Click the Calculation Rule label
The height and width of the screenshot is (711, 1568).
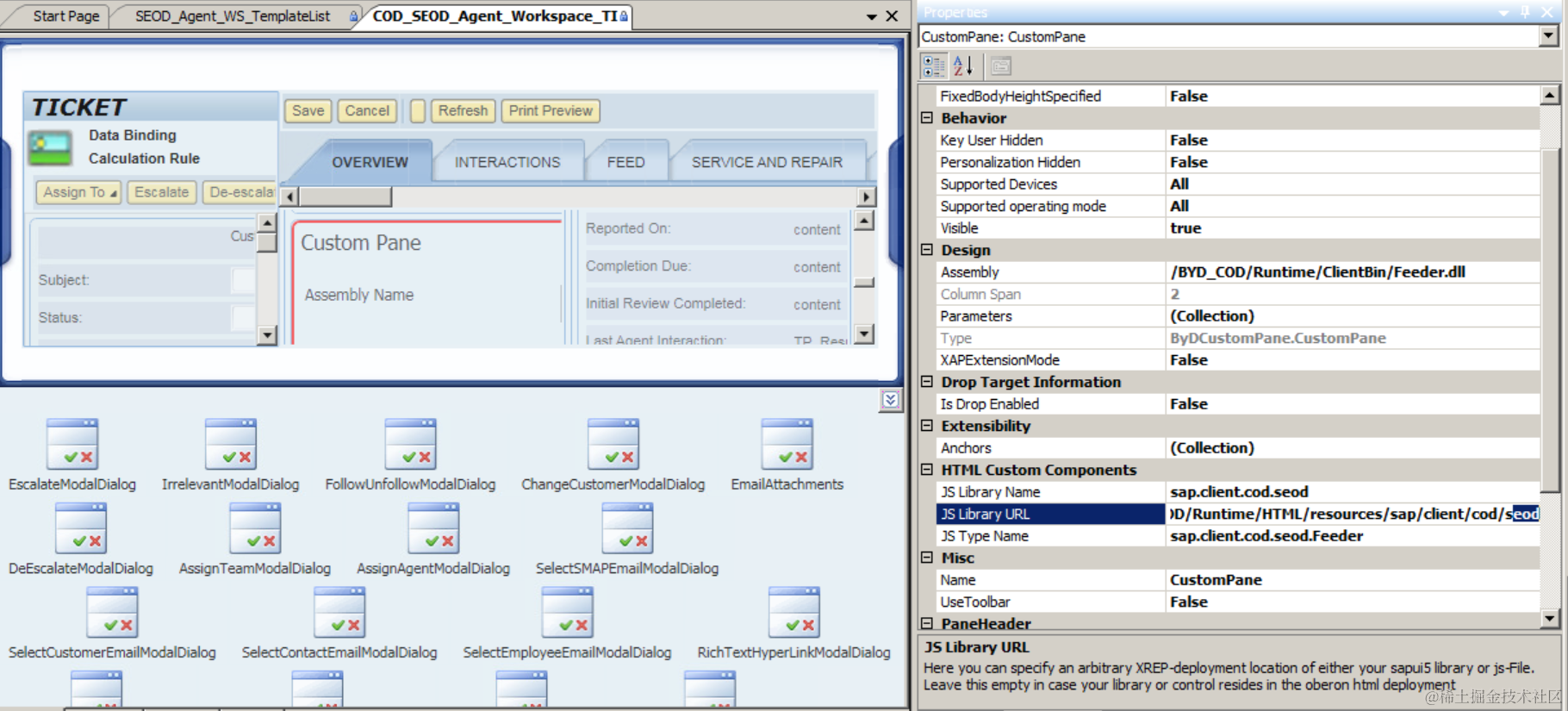point(144,159)
